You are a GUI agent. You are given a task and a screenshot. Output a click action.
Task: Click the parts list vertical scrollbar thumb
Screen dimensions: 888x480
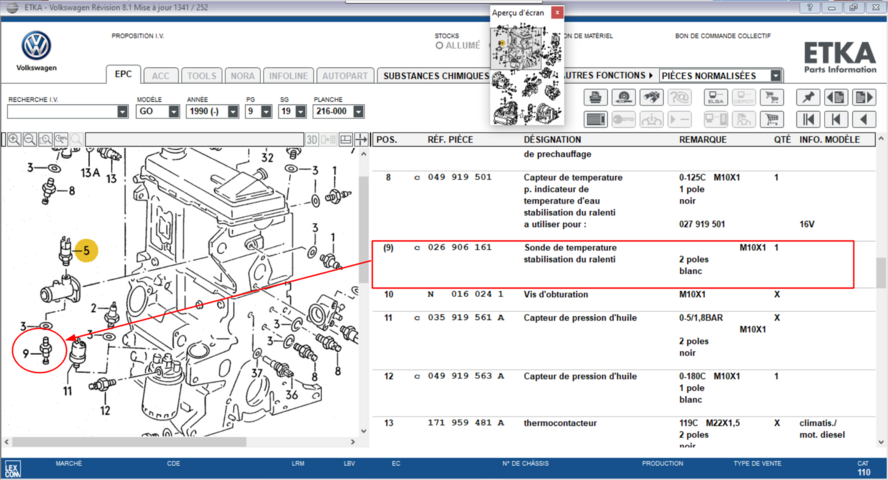pyautogui.click(x=881, y=273)
